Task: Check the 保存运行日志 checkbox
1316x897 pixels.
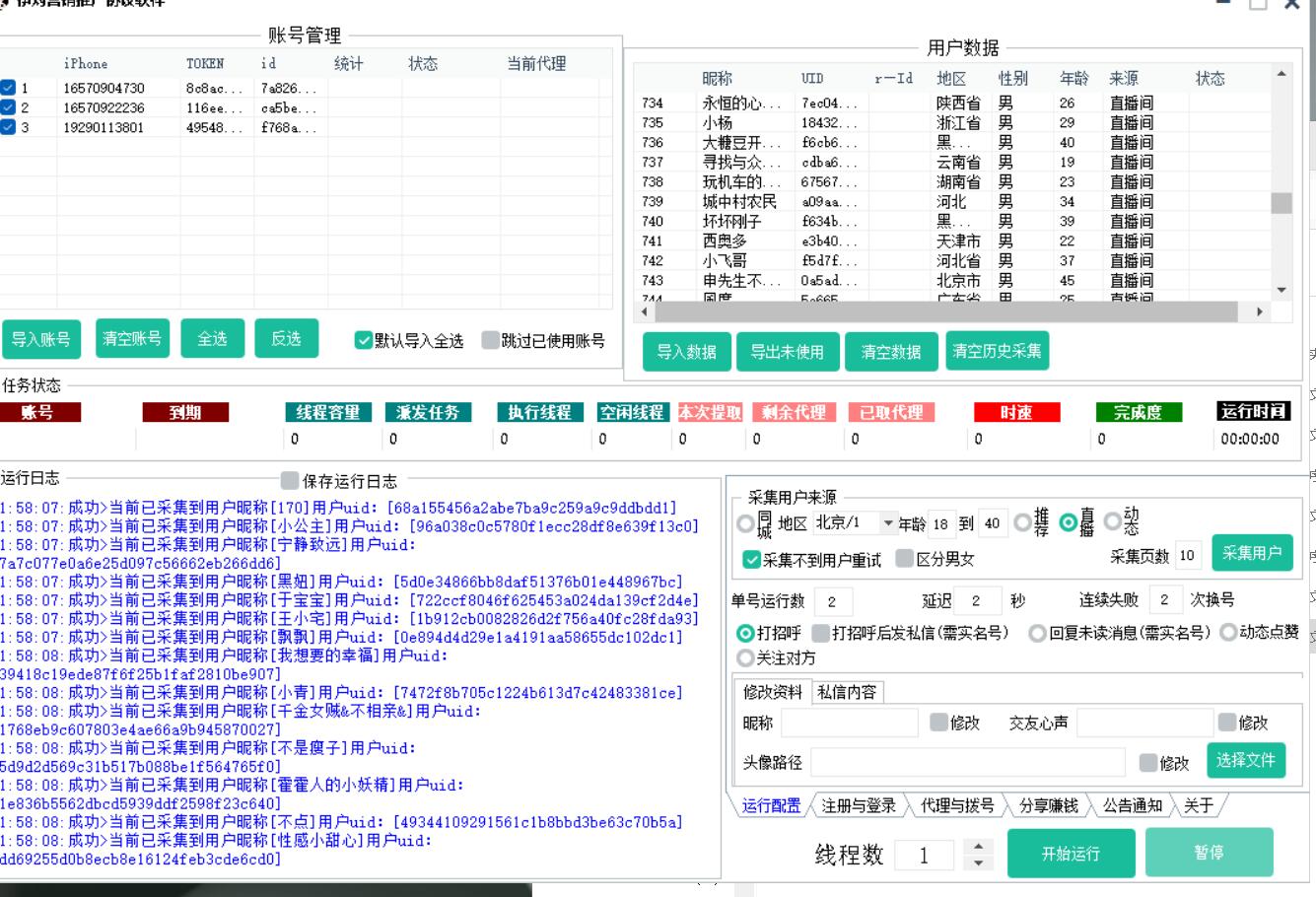Action: (x=289, y=481)
